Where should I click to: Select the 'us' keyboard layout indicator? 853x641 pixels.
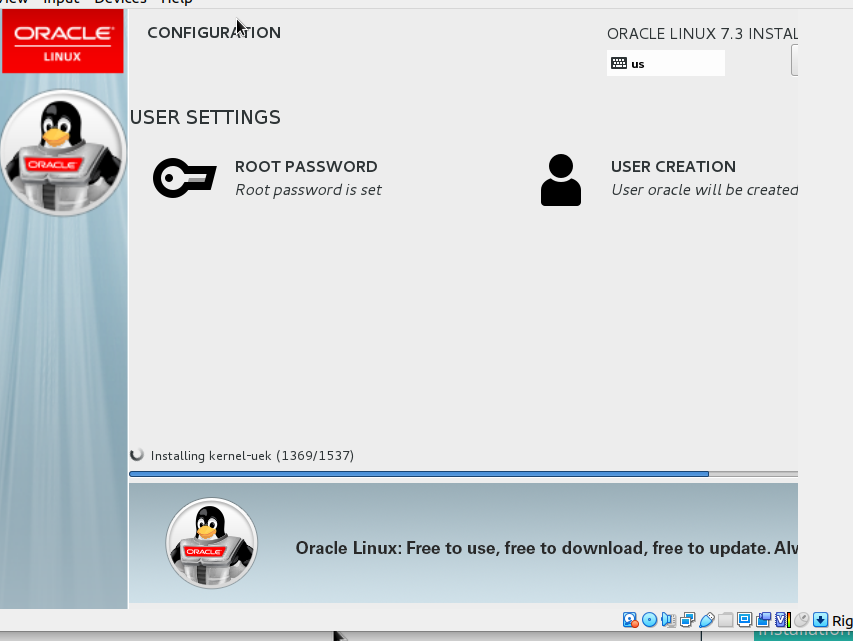pos(666,63)
